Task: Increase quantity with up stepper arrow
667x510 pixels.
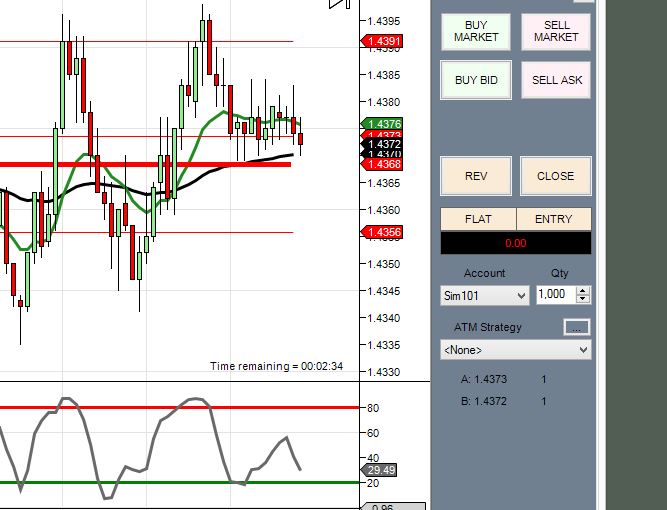Action: [x=583, y=290]
